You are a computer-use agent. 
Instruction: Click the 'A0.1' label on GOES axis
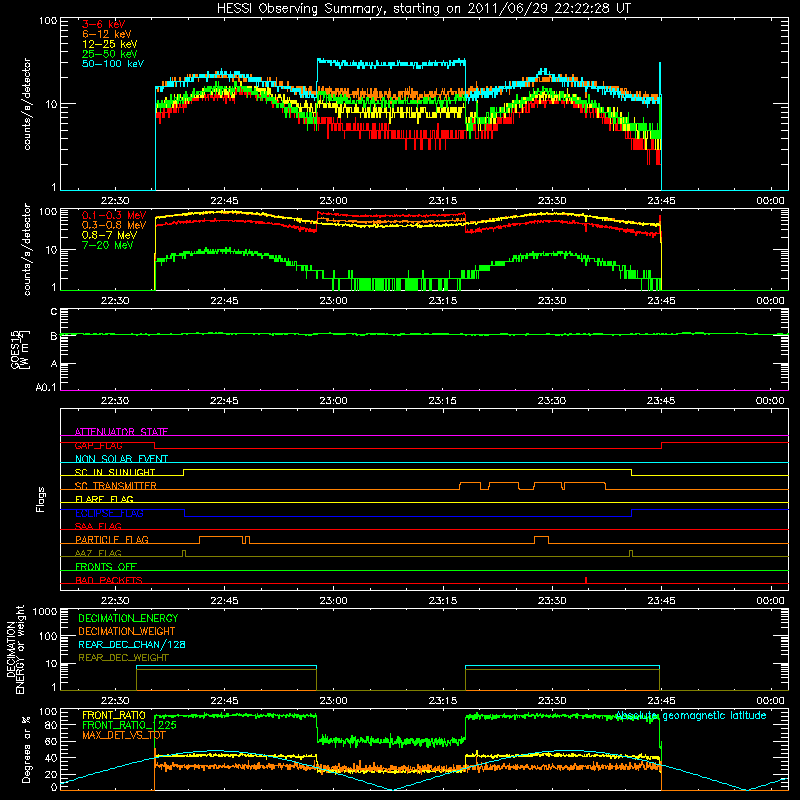pyautogui.click(x=46, y=388)
